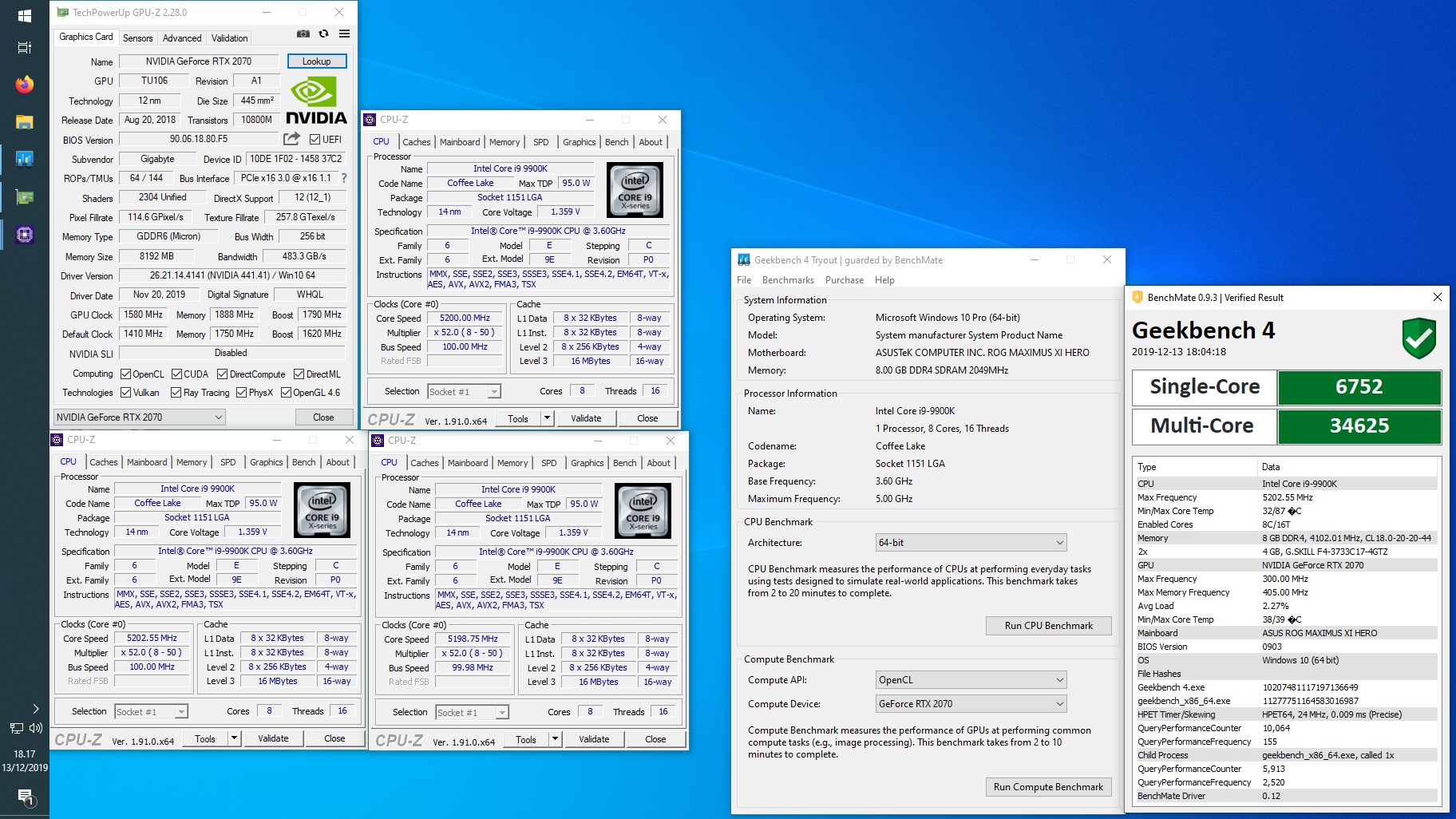Toggle the UEFI checkbox in GPU-Z
This screenshot has width=1456, height=819.
pyautogui.click(x=315, y=139)
